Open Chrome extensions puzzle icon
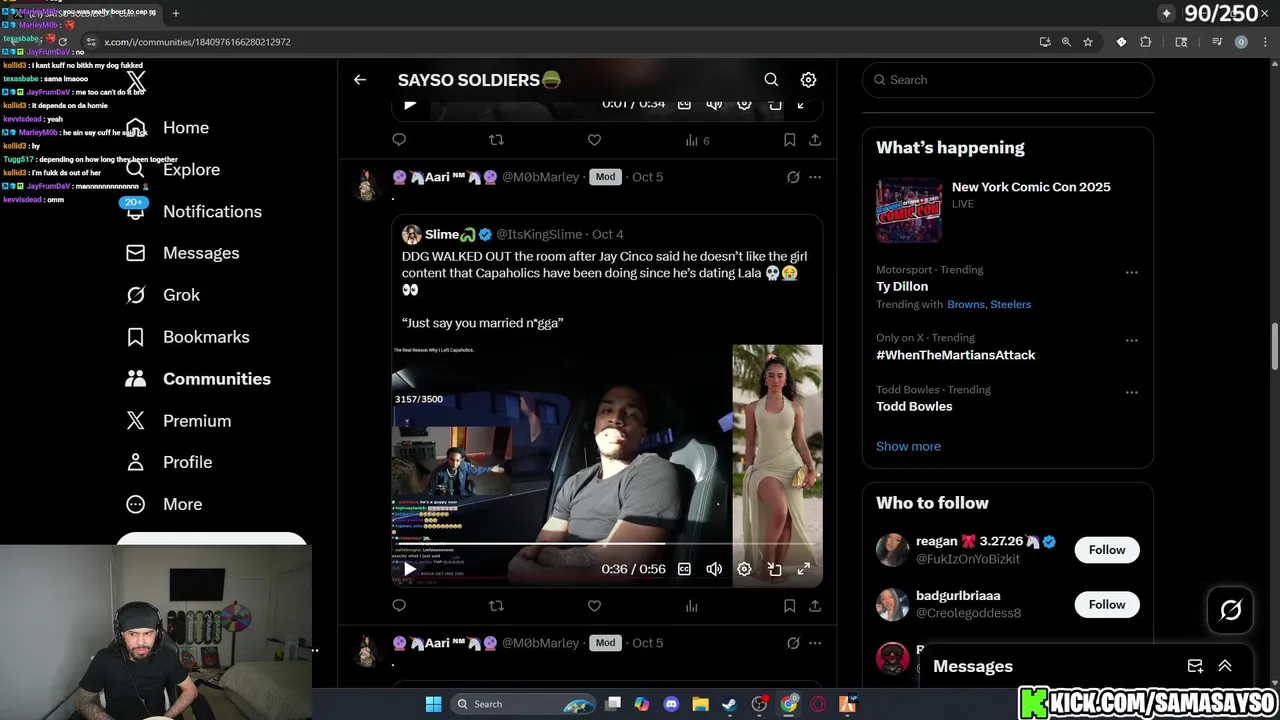The width and height of the screenshot is (1280, 720). pos(1146,42)
